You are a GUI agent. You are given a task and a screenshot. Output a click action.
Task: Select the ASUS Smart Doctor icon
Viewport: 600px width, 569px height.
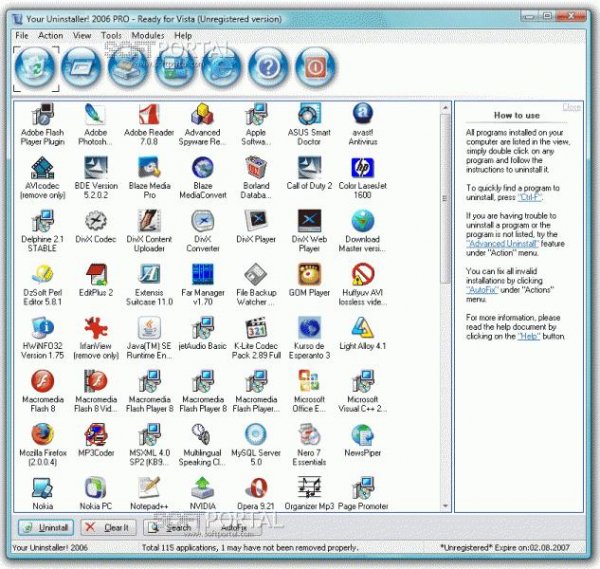point(309,114)
